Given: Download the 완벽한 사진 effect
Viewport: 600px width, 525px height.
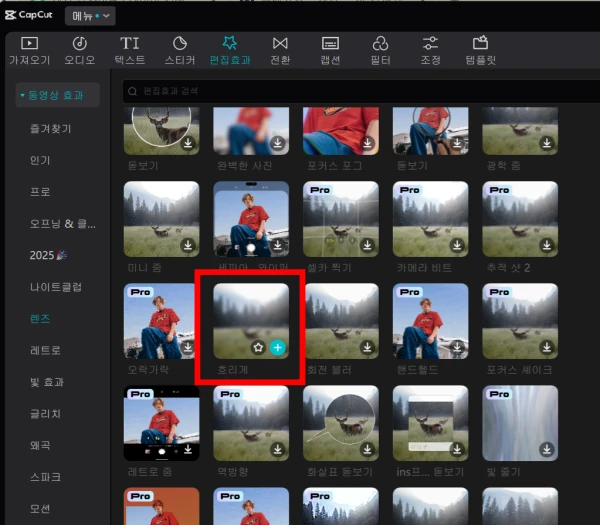Looking at the screenshot, I should (x=278, y=143).
